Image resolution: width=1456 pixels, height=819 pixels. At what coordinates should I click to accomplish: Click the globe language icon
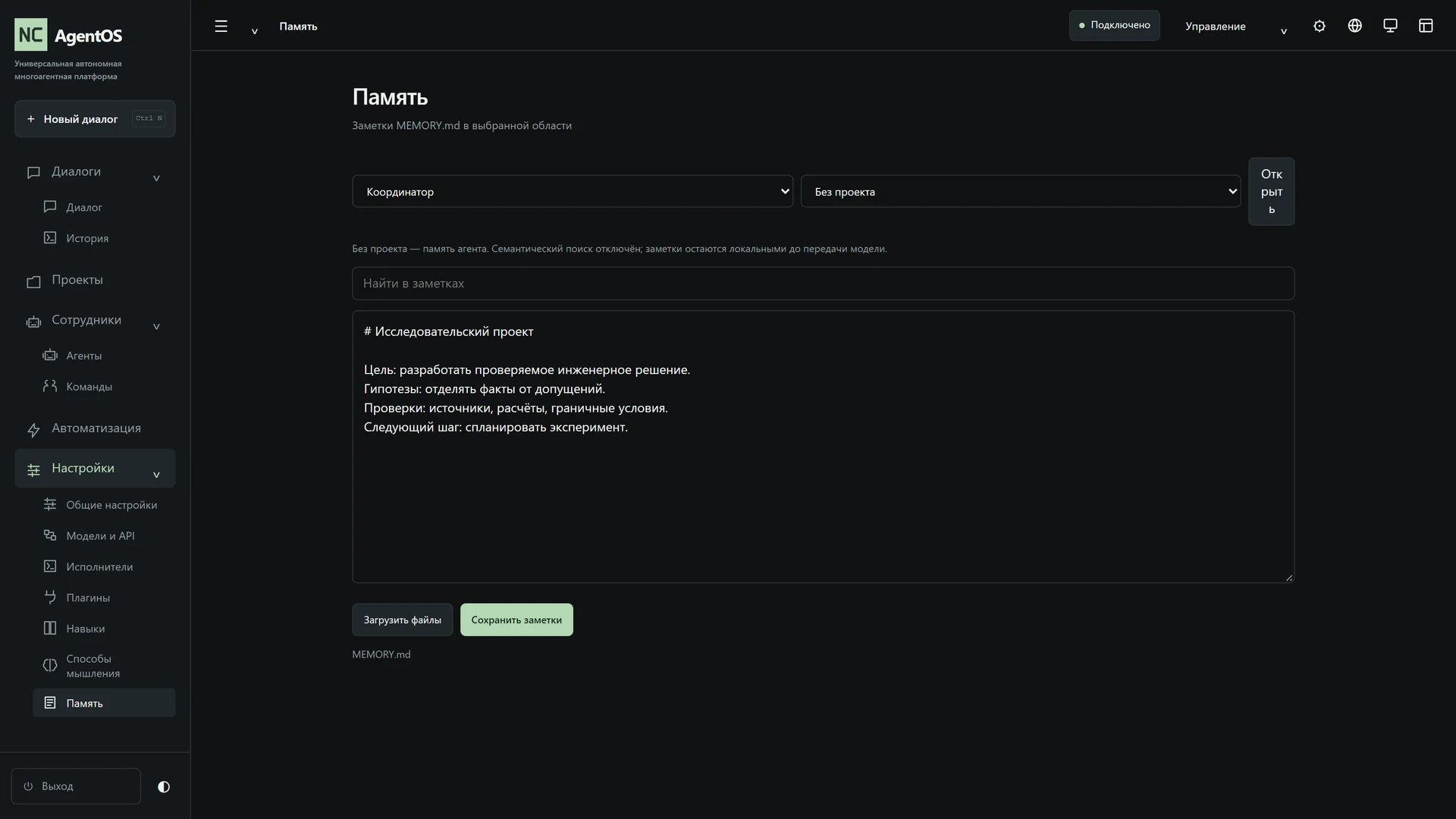[1354, 26]
